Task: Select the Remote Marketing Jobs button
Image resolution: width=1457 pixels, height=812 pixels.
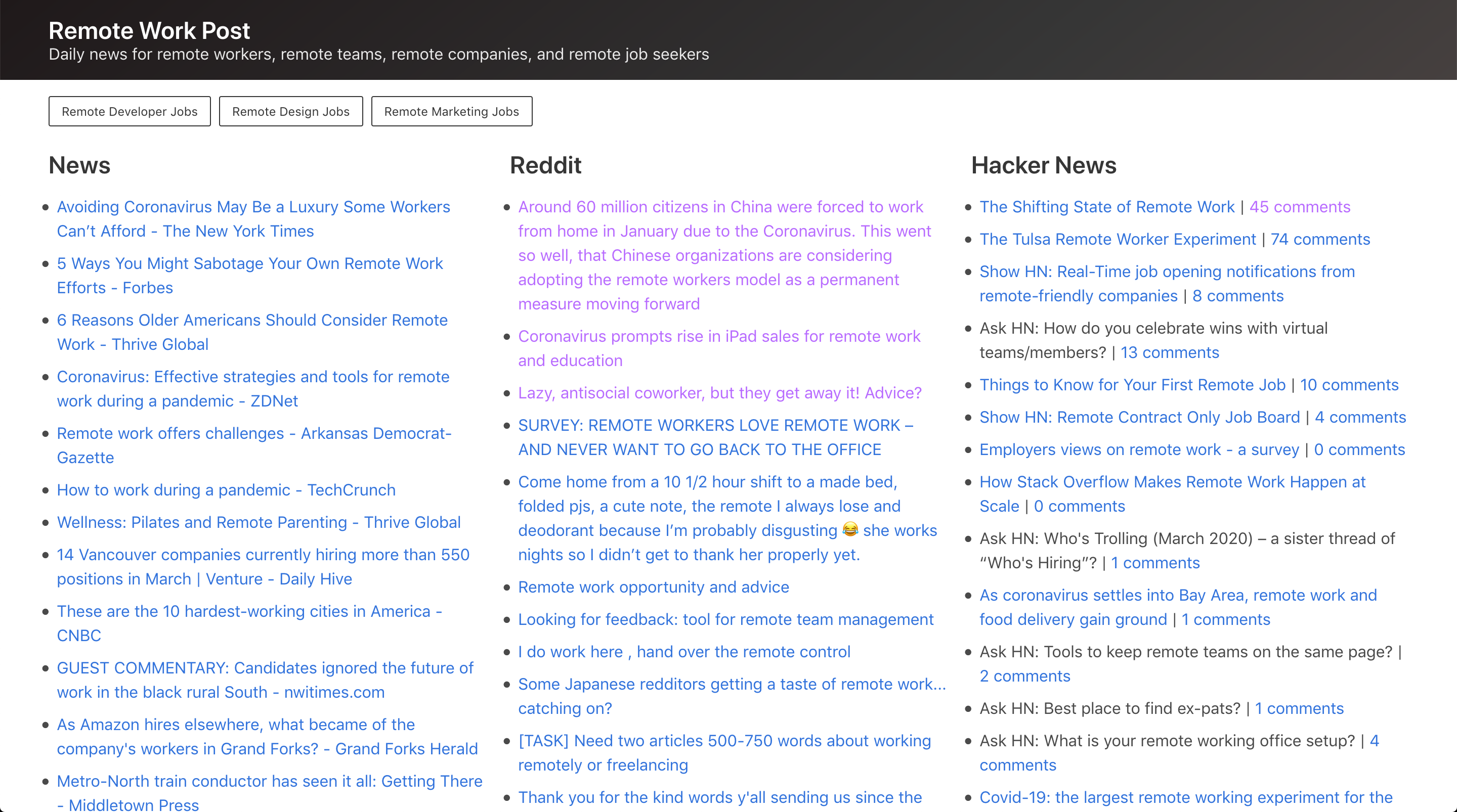Action: coord(451,111)
